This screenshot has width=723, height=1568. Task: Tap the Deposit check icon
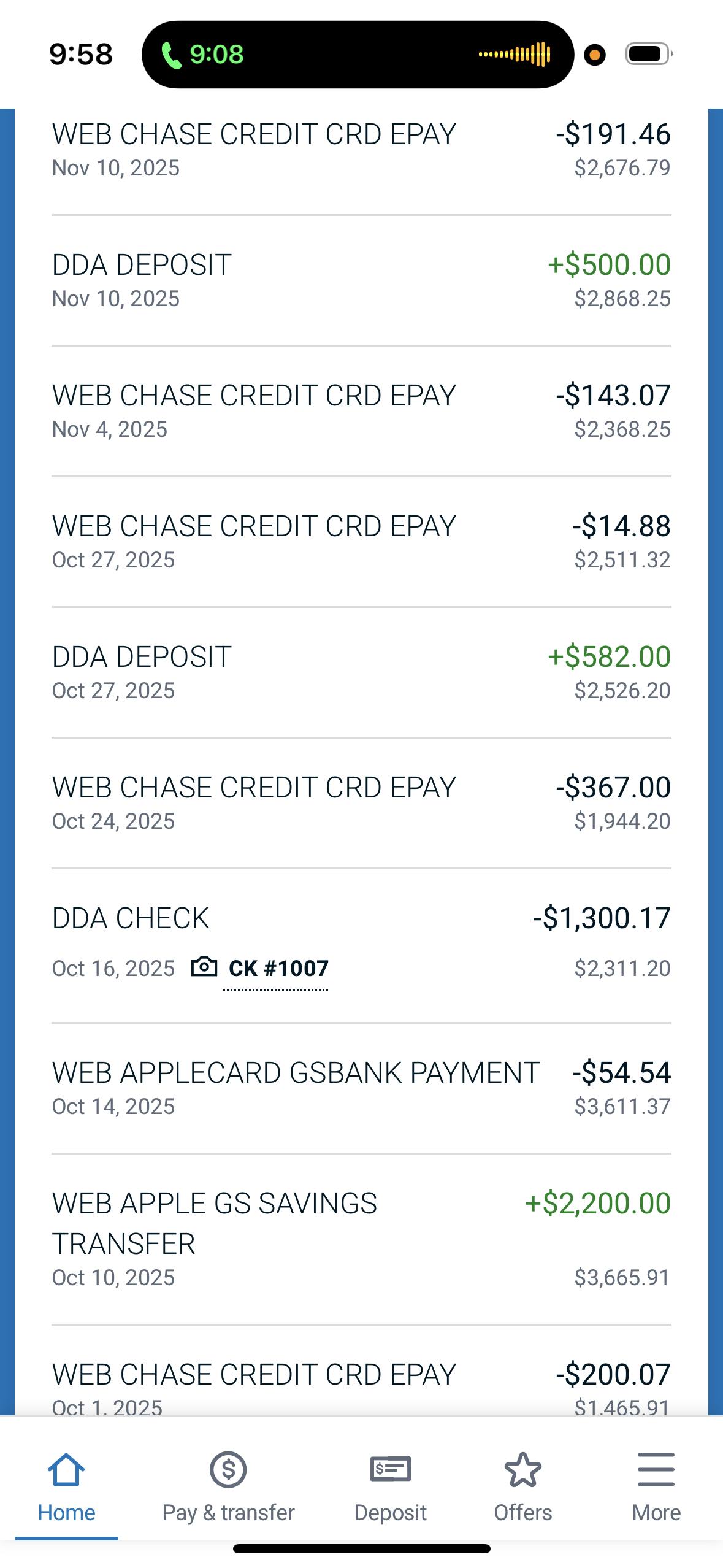391,1470
